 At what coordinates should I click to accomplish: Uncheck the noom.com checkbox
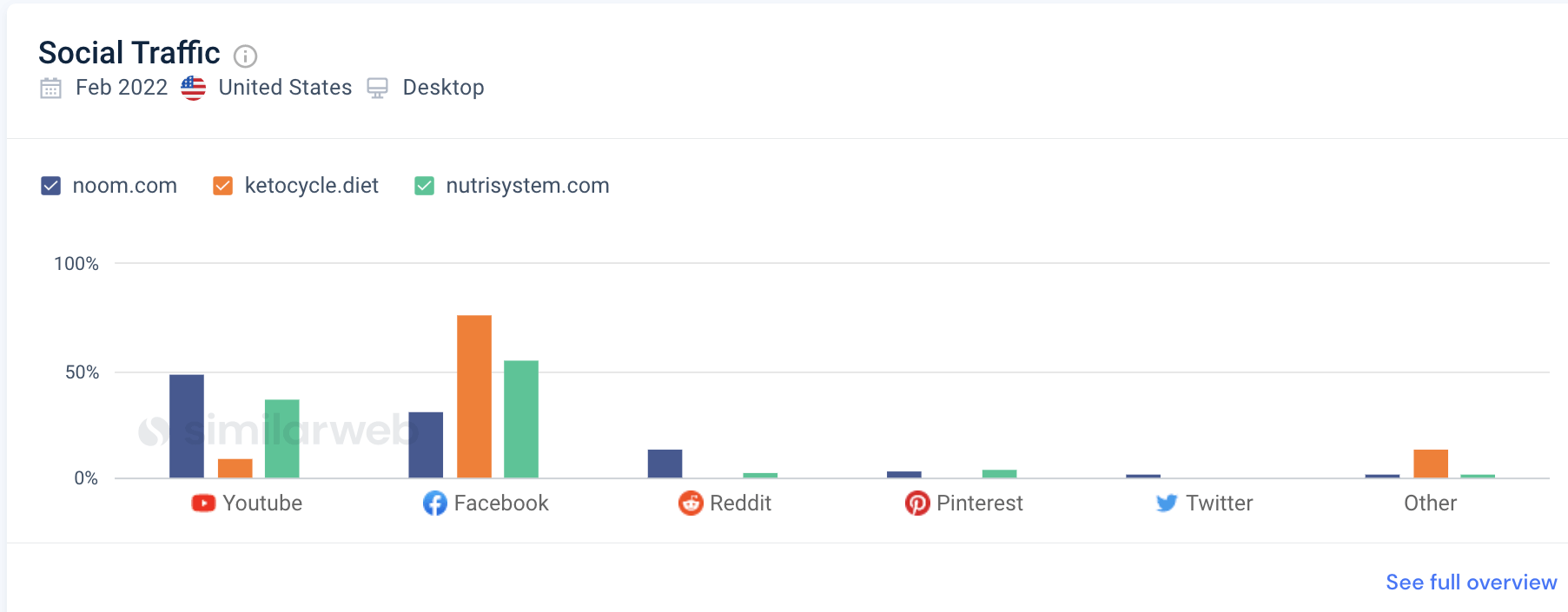coord(50,185)
